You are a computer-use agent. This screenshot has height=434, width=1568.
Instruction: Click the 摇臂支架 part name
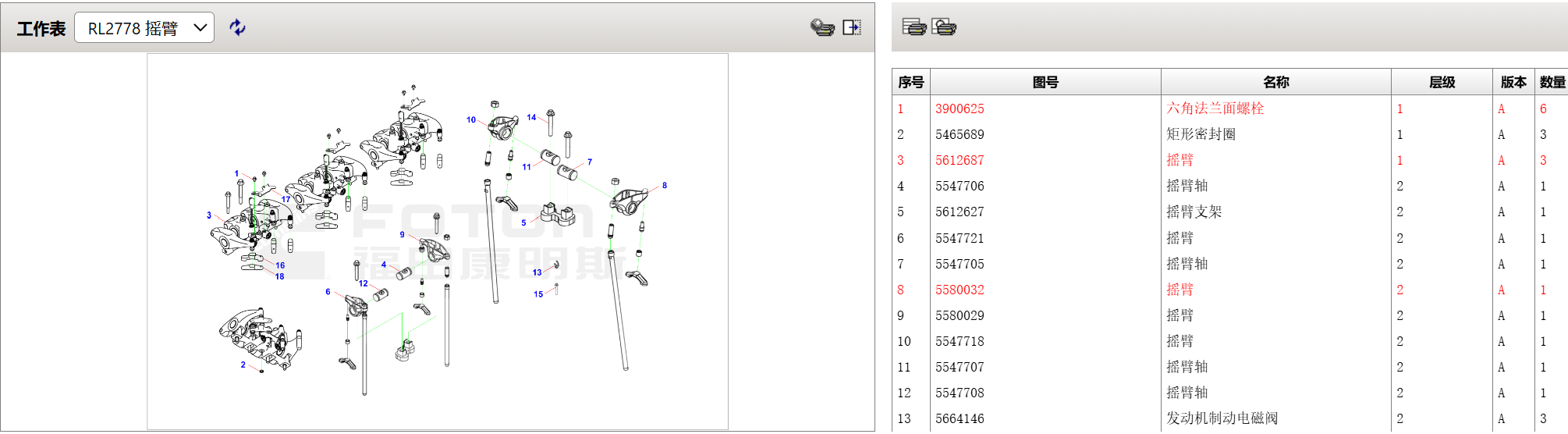(1194, 212)
